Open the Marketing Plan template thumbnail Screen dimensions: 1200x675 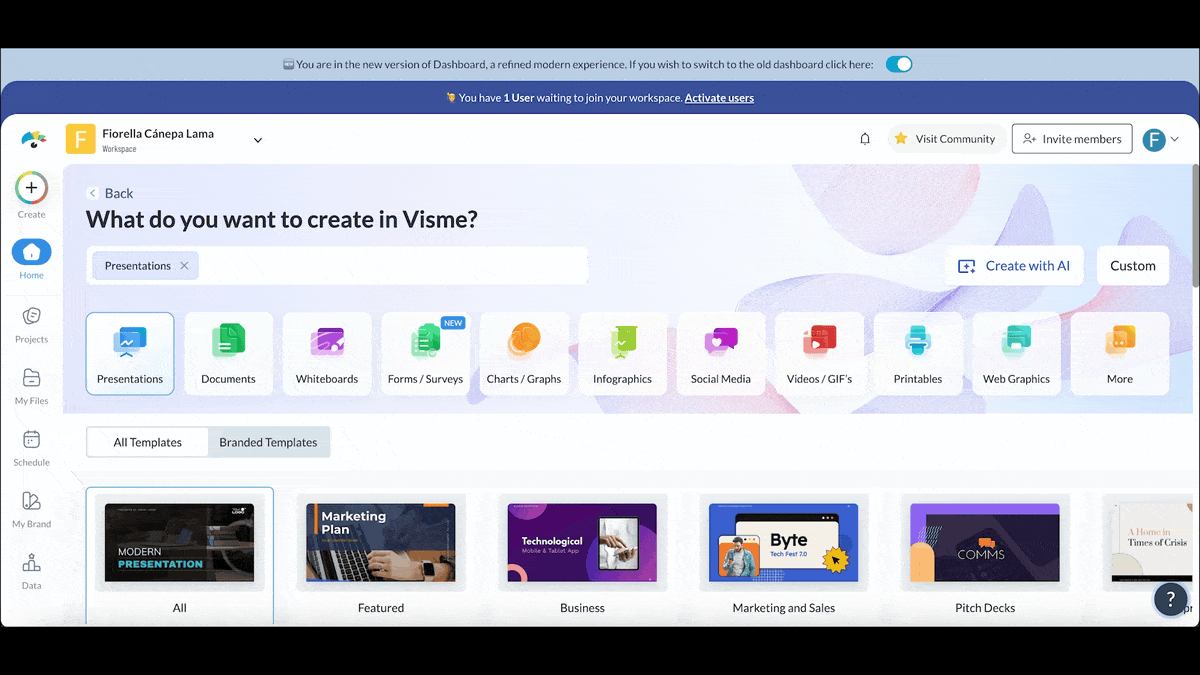(381, 543)
